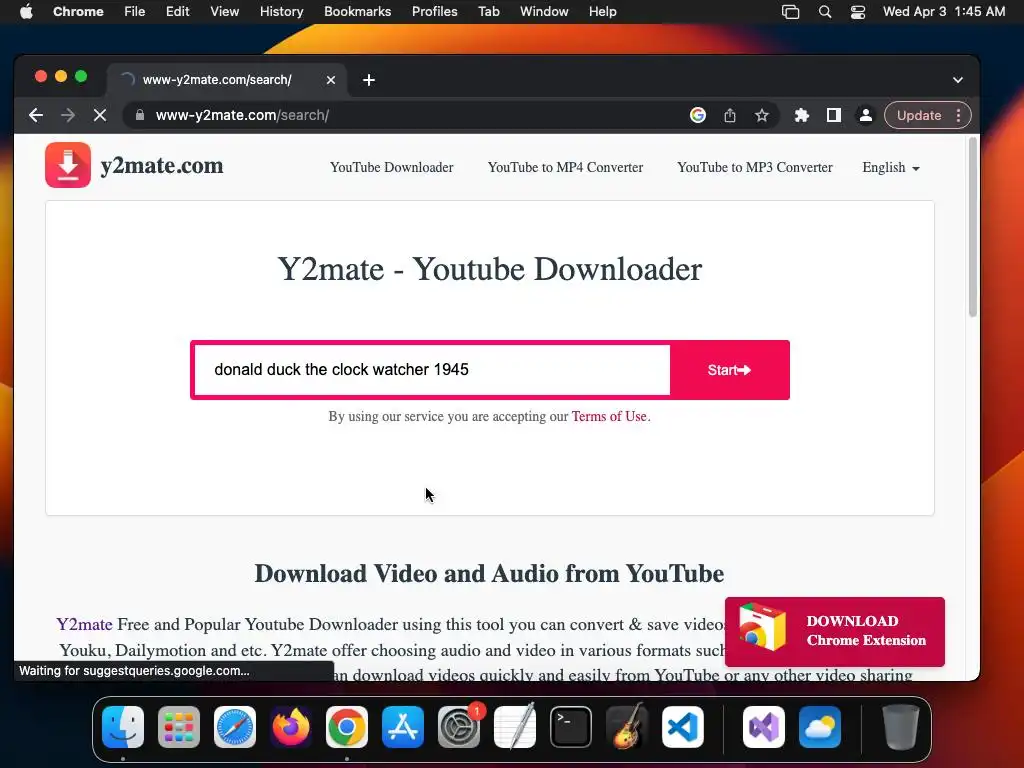Image resolution: width=1024 pixels, height=768 pixels.
Task: Open TextEdit from the Dock
Action: coord(515,727)
